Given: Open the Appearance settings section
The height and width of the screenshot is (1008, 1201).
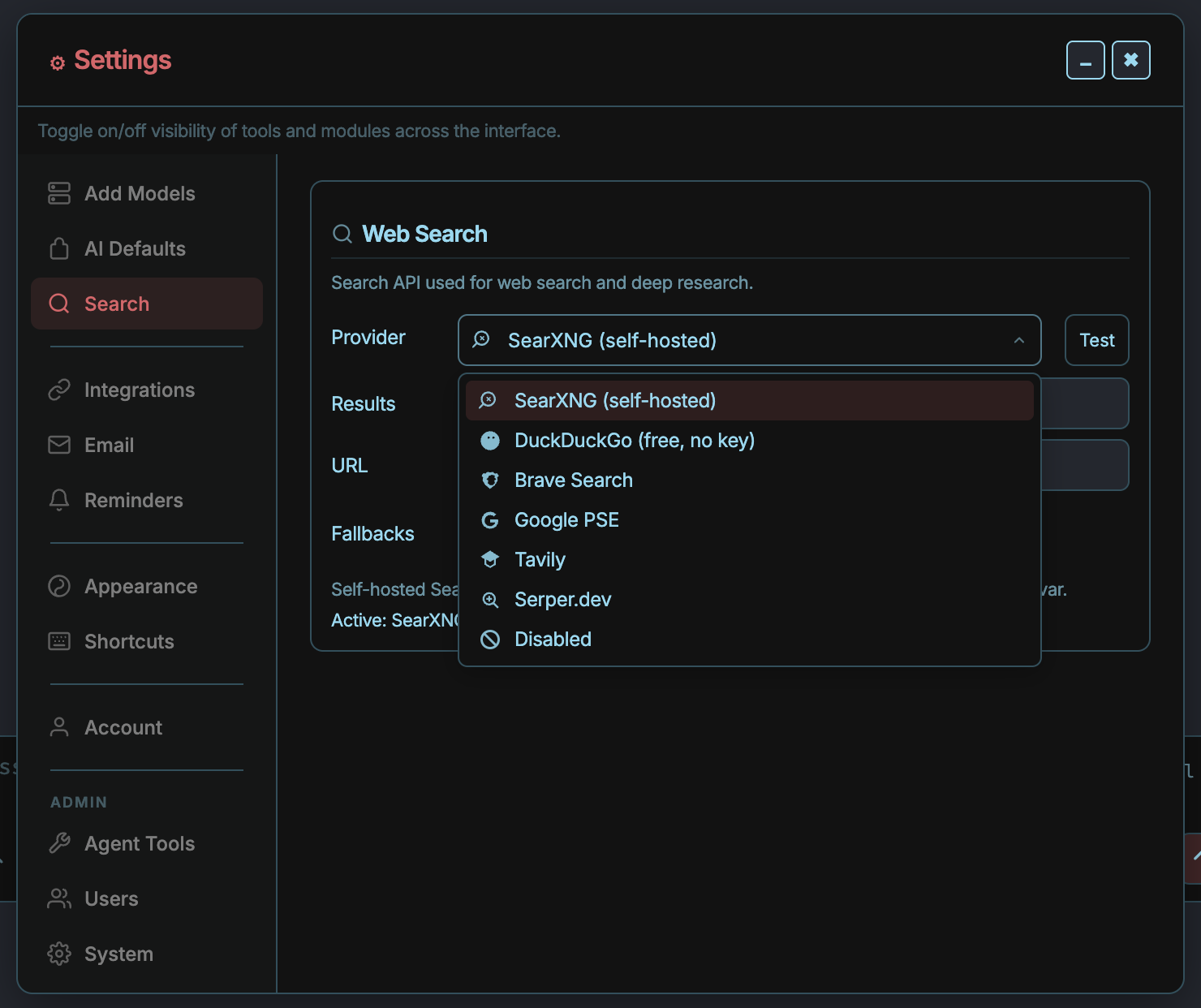Looking at the screenshot, I should tap(146, 586).
